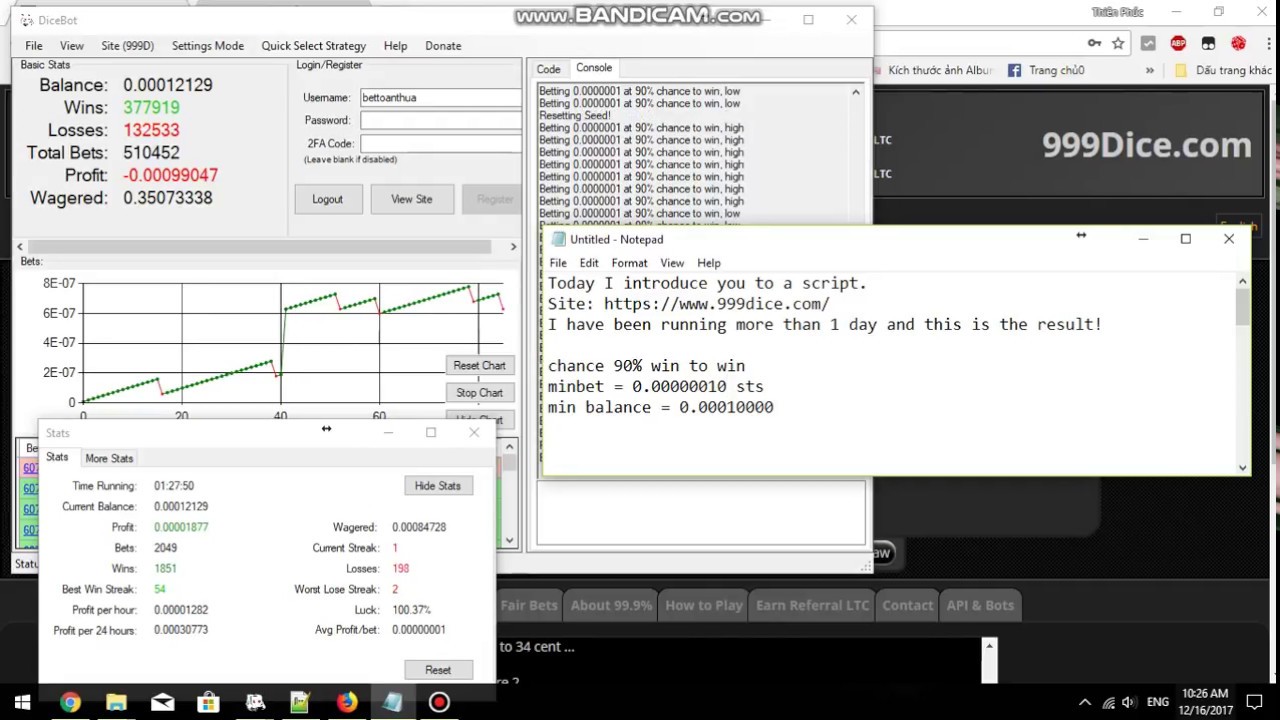Viewport: 1280px width, 720px height.
Task: Show hidden system tray icons
Action: tap(1085, 702)
